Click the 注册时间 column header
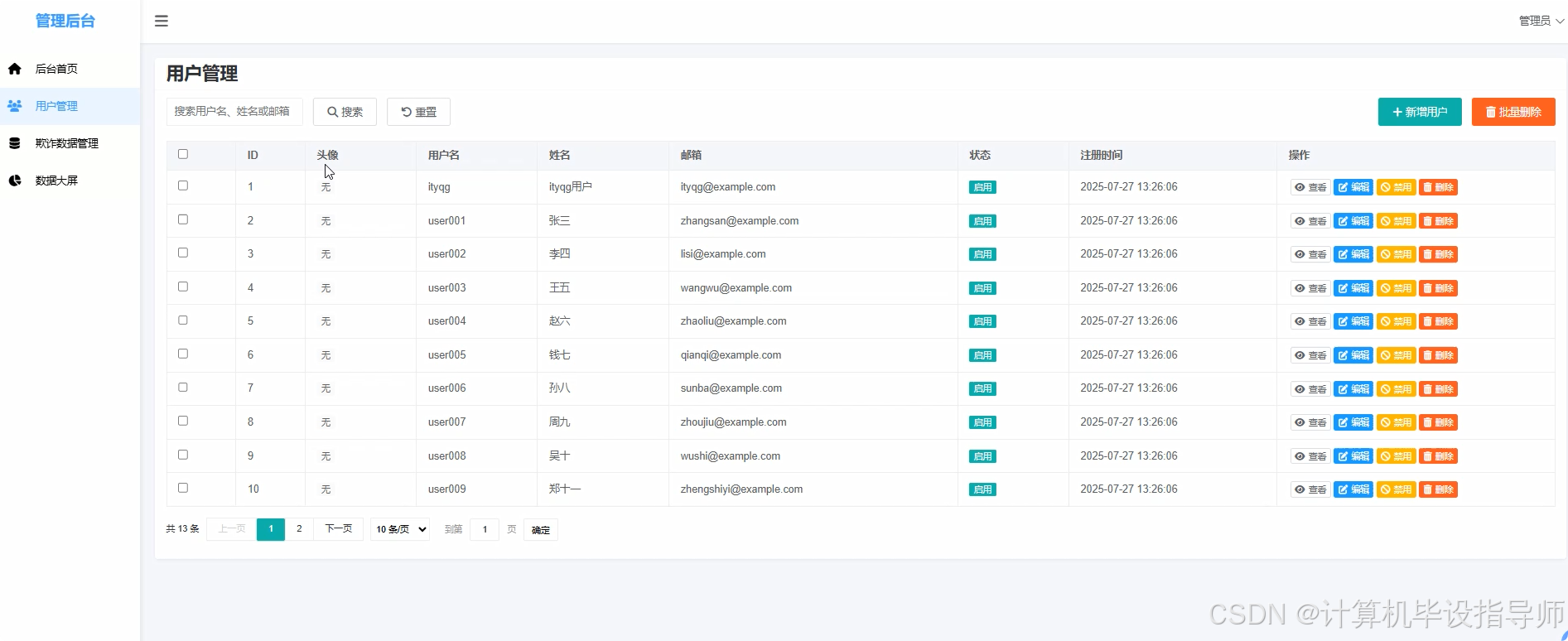This screenshot has height=641, width=1568. click(x=1102, y=155)
